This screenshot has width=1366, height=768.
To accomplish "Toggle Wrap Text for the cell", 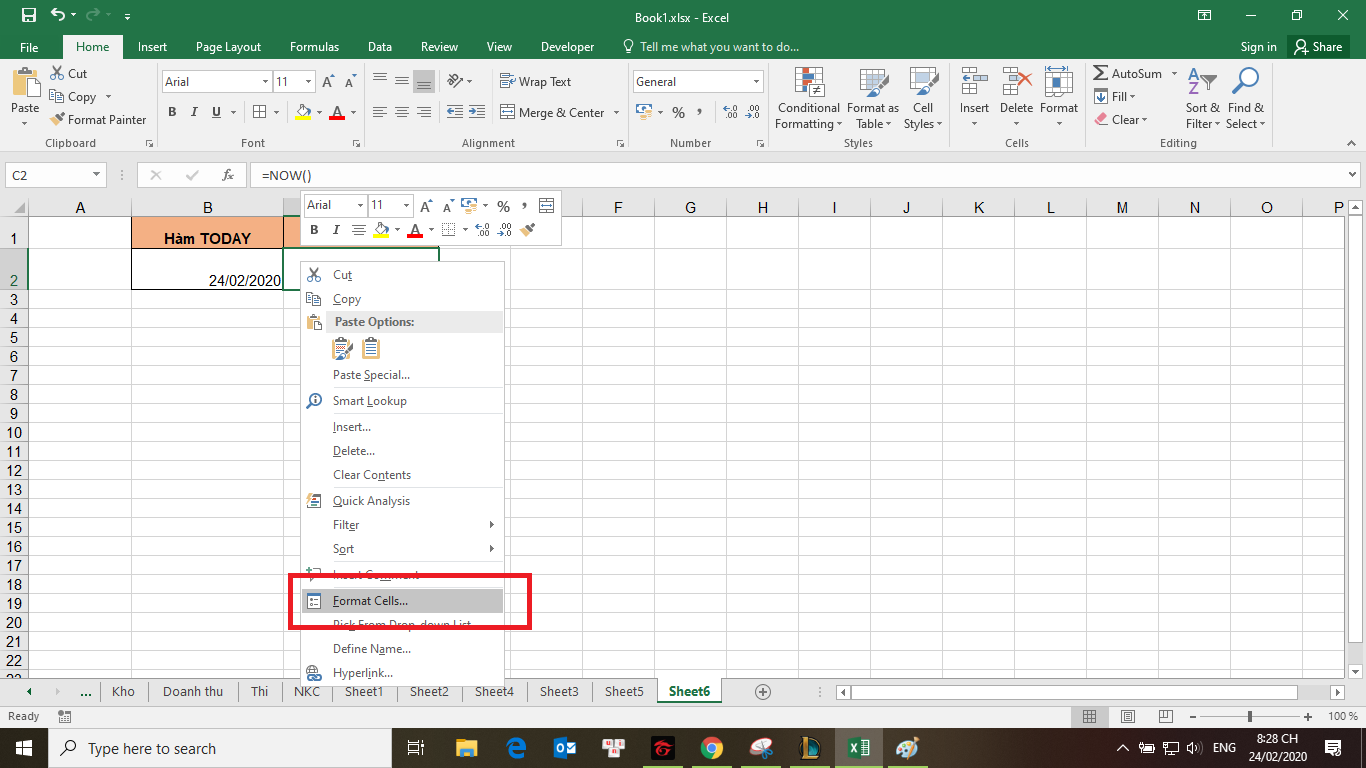I will tap(535, 82).
